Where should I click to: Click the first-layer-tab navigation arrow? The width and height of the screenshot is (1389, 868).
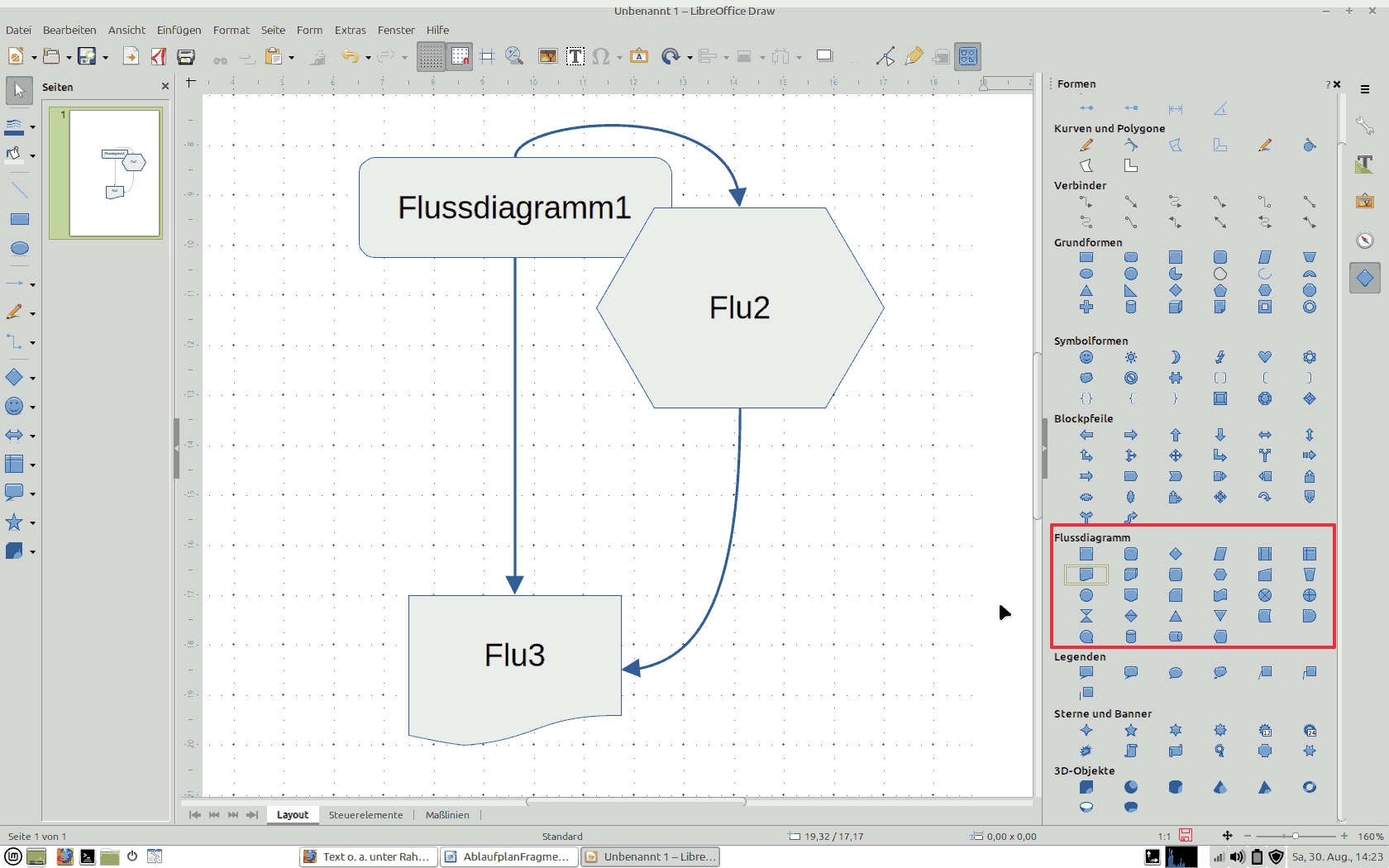click(194, 814)
